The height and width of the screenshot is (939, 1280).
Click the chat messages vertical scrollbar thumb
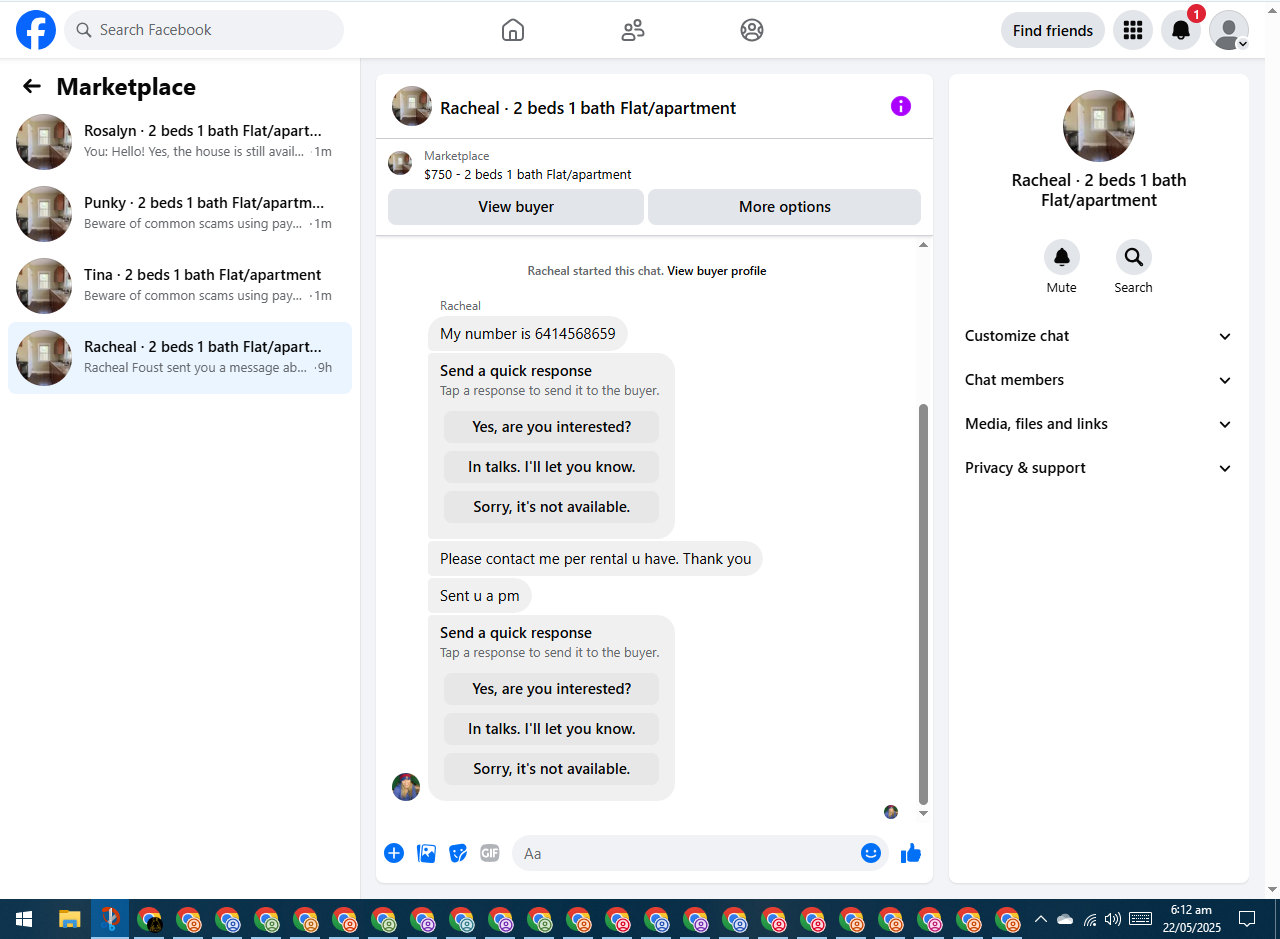(923, 604)
